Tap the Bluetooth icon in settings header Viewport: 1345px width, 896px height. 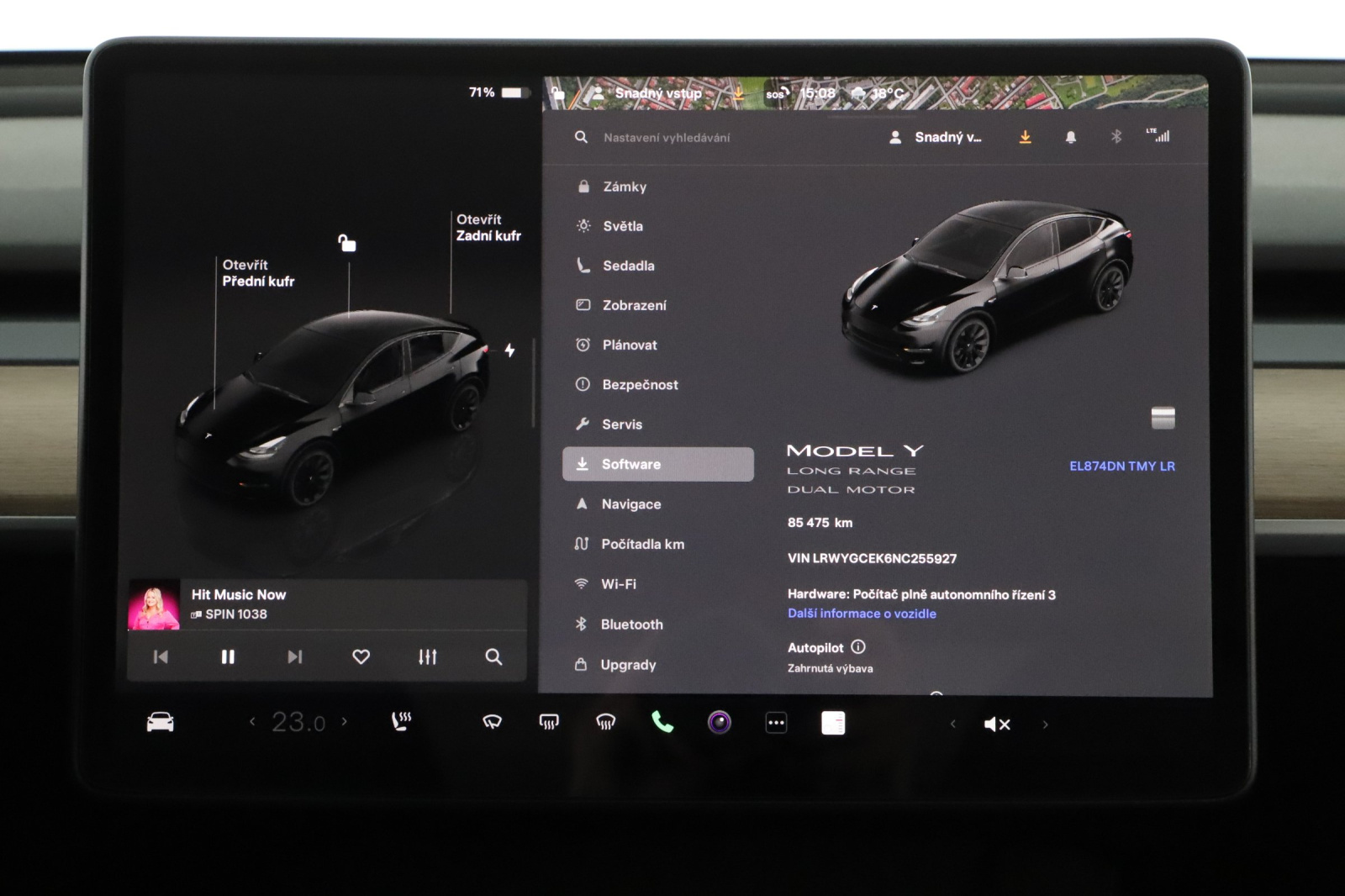coord(1116,137)
